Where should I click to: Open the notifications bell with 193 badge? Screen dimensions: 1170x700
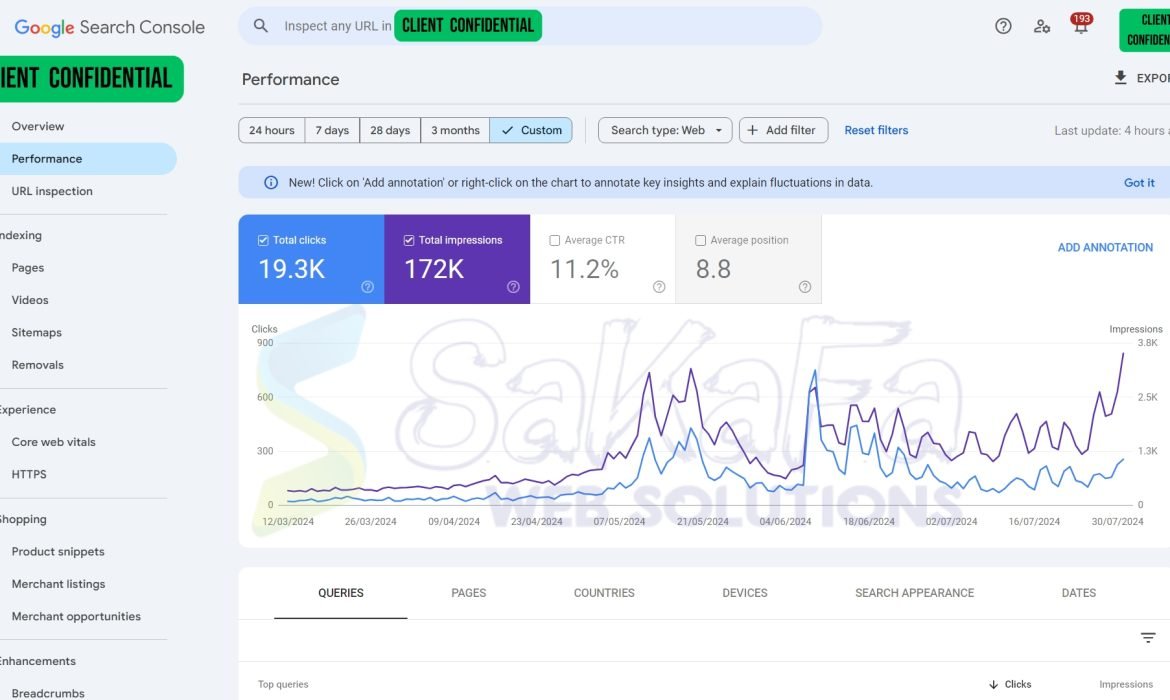[x=1080, y=25]
